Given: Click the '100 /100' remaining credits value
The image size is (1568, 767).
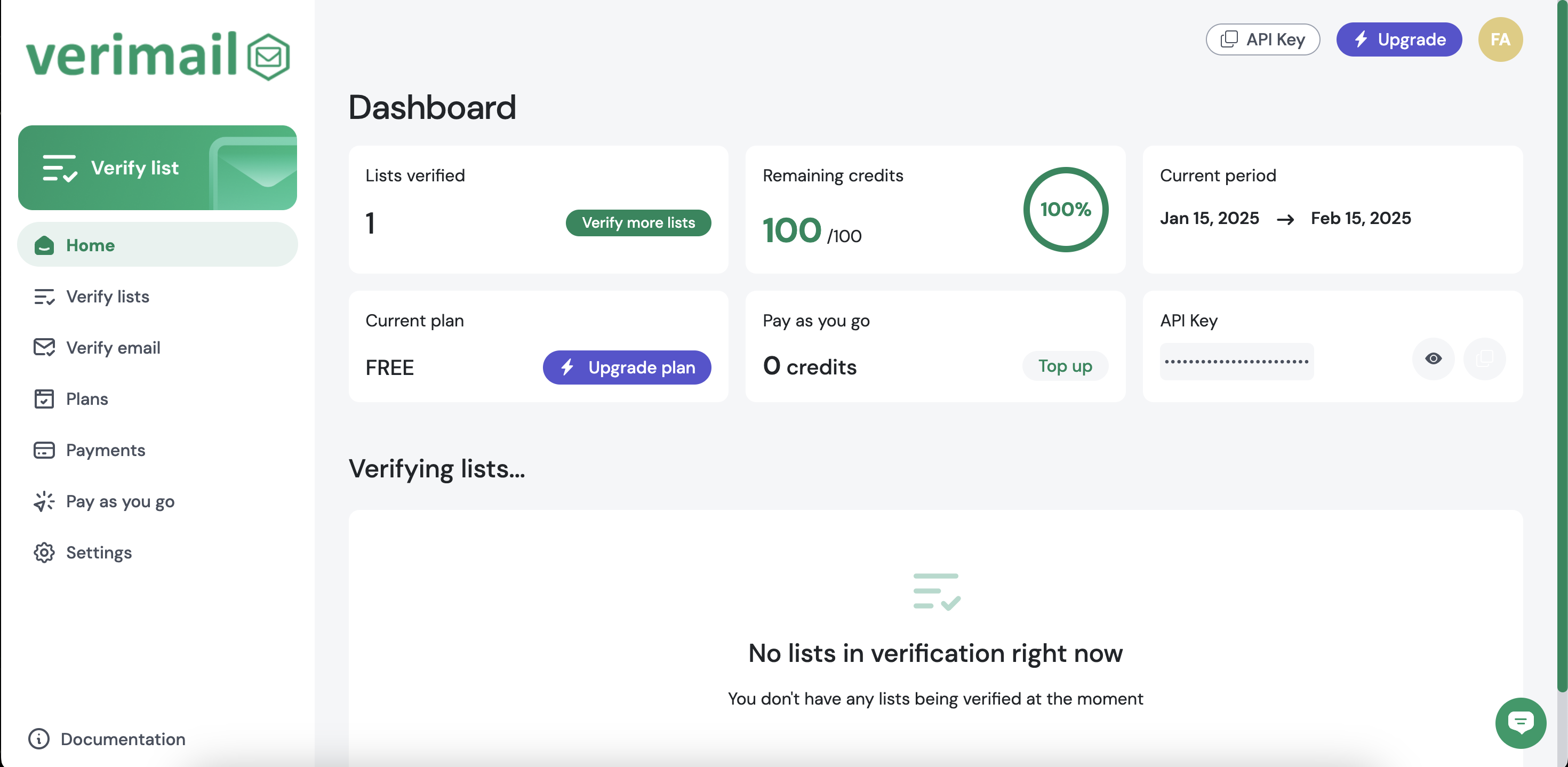Looking at the screenshot, I should (x=812, y=231).
